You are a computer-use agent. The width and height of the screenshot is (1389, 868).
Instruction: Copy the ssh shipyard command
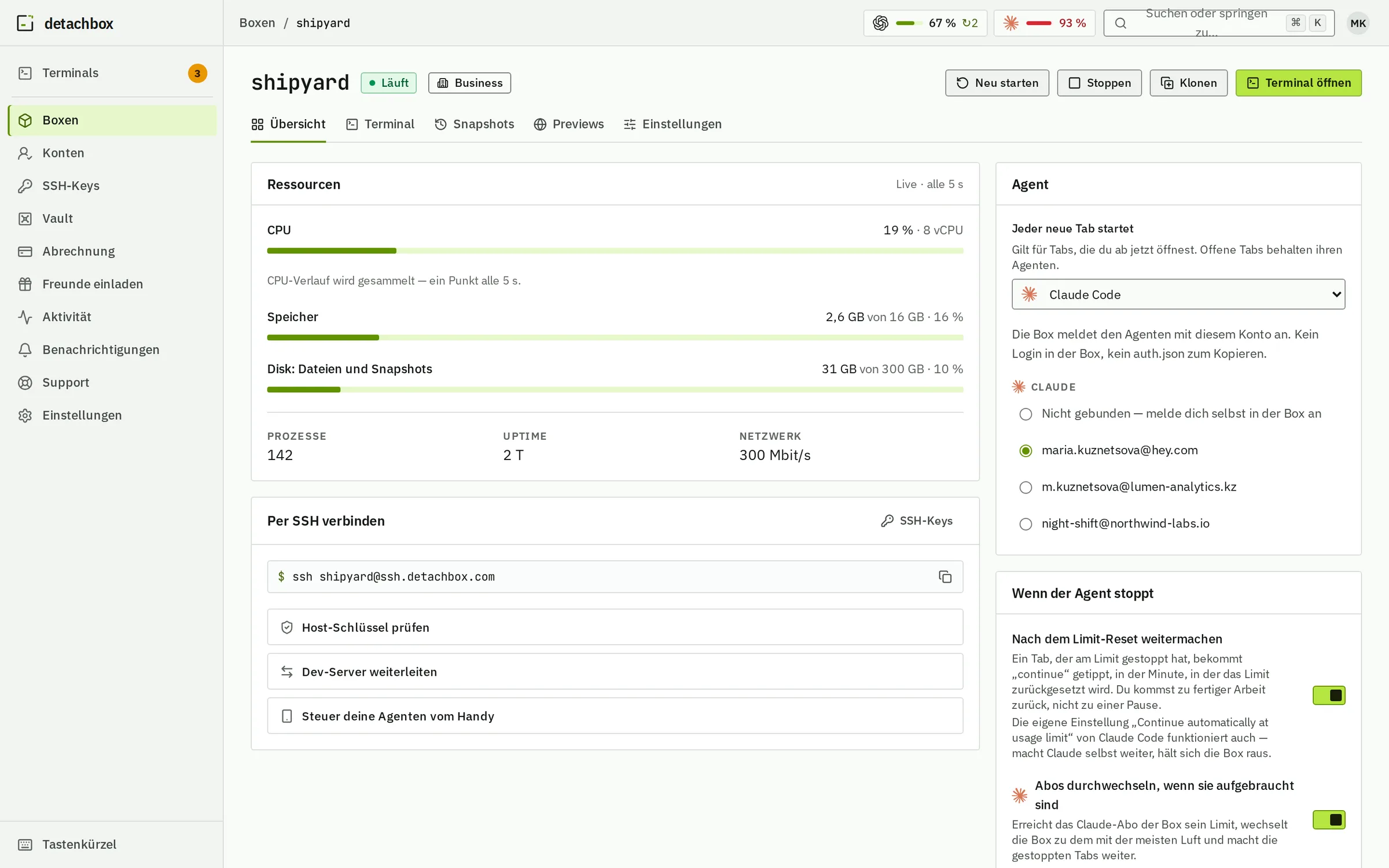945,576
